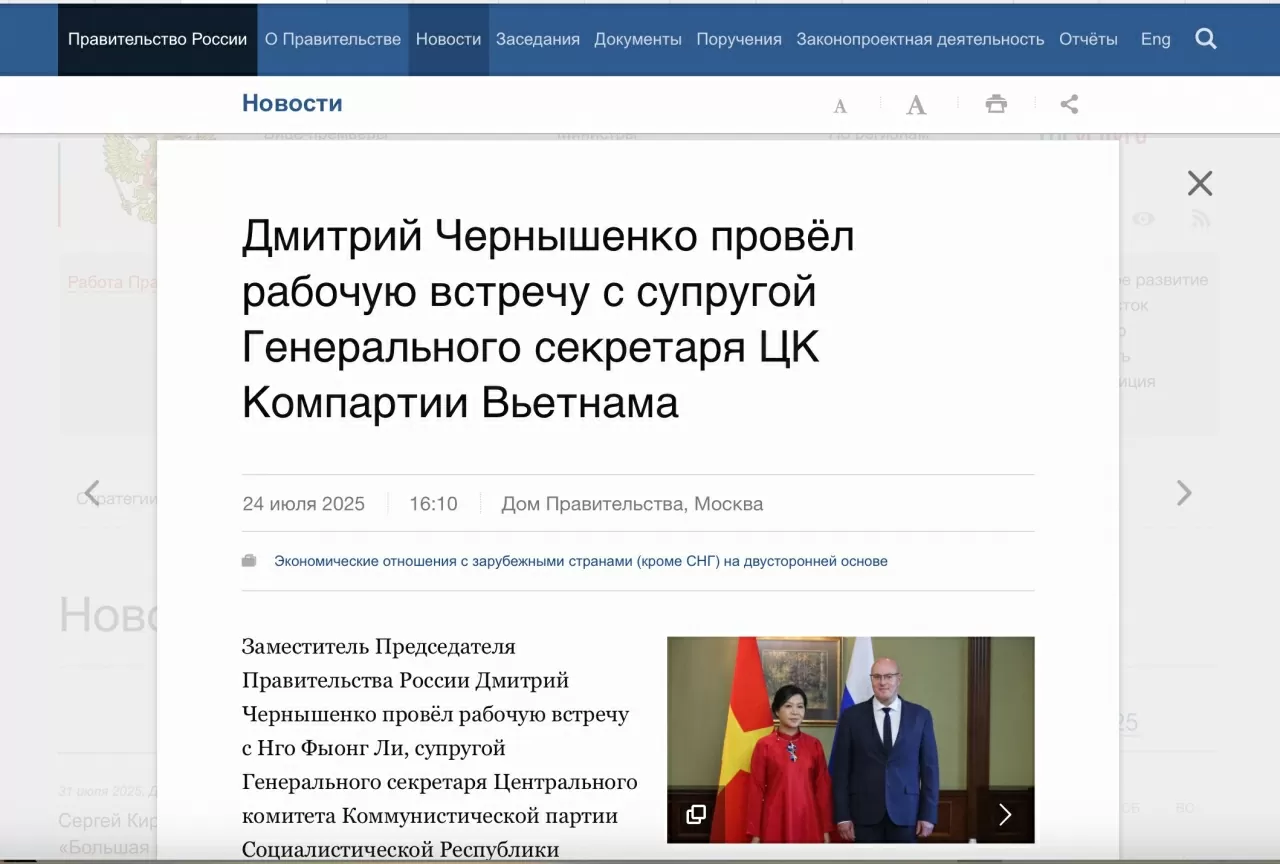The width and height of the screenshot is (1280, 864).
Task: Open О Правительстве section
Action: pos(333,39)
